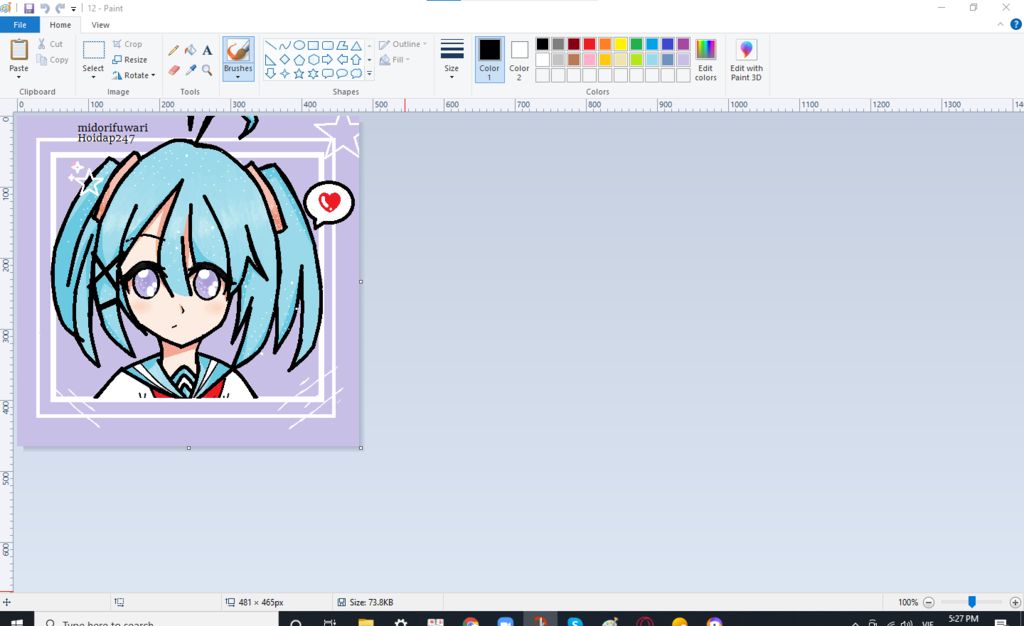Choose the Down arrow shape
This screenshot has width=1024, height=626.
click(270, 74)
